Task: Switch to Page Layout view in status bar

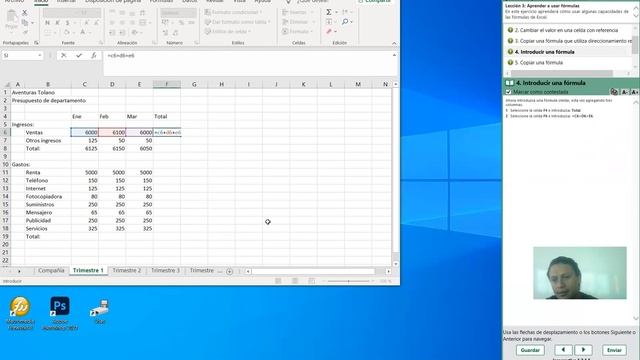Action: point(295,281)
